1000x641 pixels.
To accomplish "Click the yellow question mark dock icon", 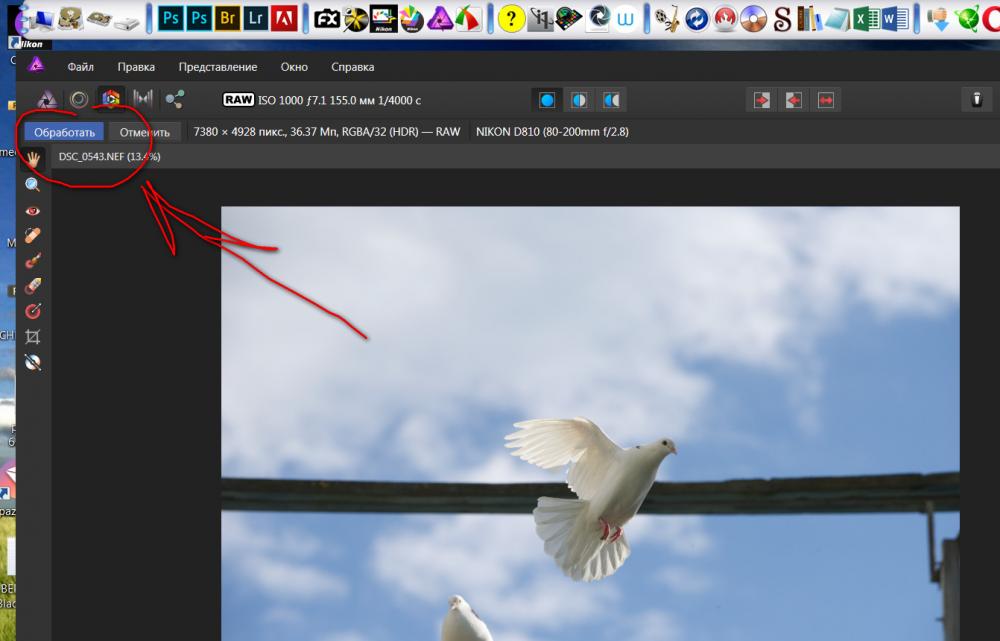I will tap(510, 19).
